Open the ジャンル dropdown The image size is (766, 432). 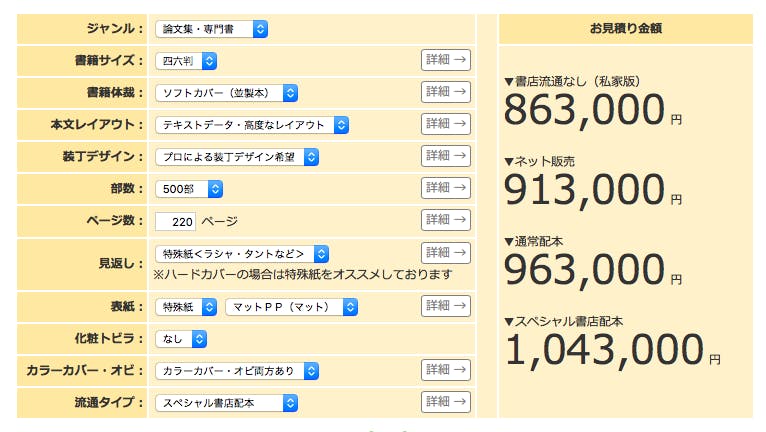[211, 29]
